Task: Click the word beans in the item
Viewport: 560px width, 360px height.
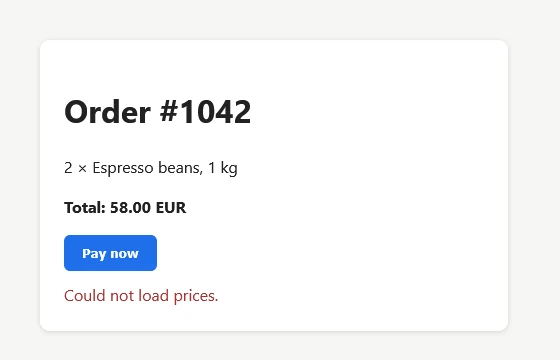Action: click(180, 168)
